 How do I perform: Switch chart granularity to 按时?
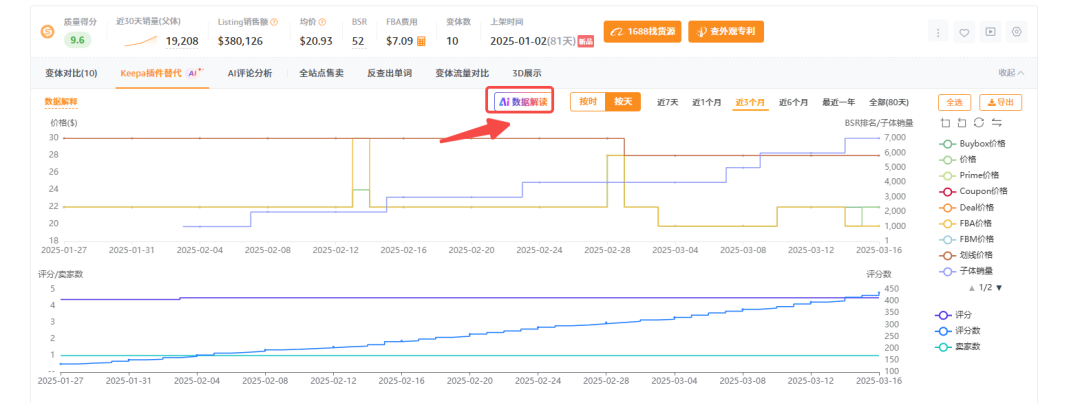pyautogui.click(x=588, y=102)
